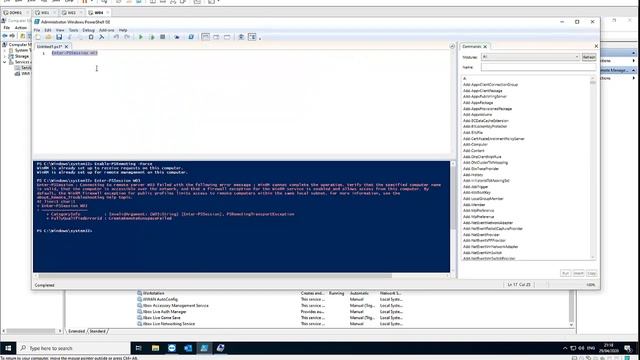The width and height of the screenshot is (640, 360).
Task: Click the taskbar search box
Action: tap(73, 348)
